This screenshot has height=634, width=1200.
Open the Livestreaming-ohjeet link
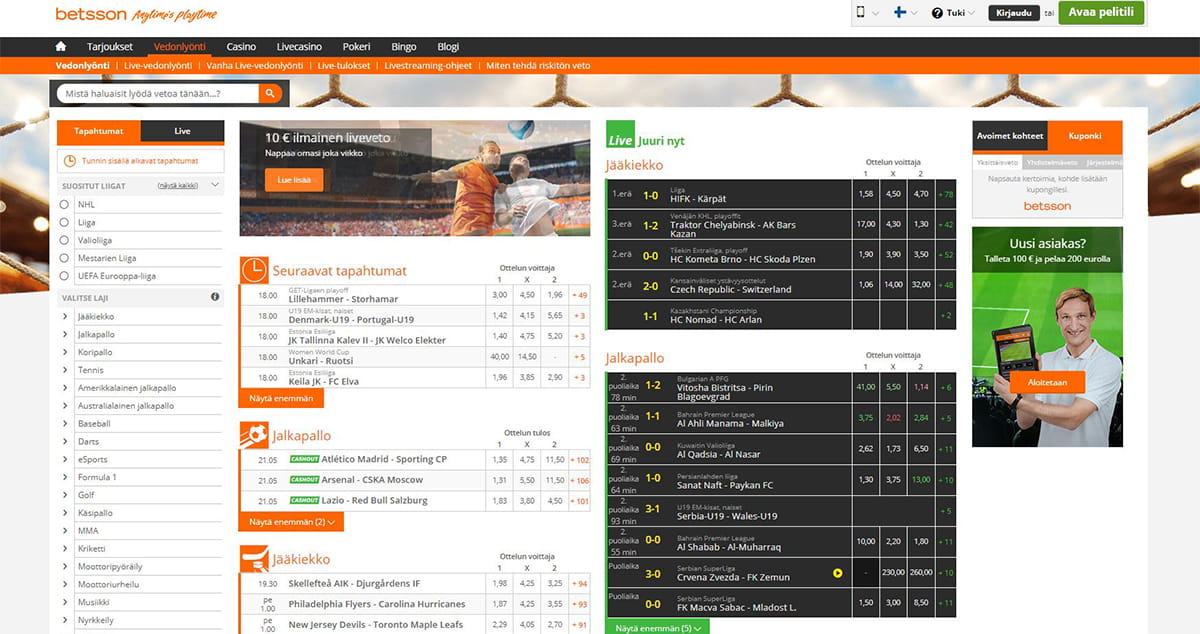[430, 66]
